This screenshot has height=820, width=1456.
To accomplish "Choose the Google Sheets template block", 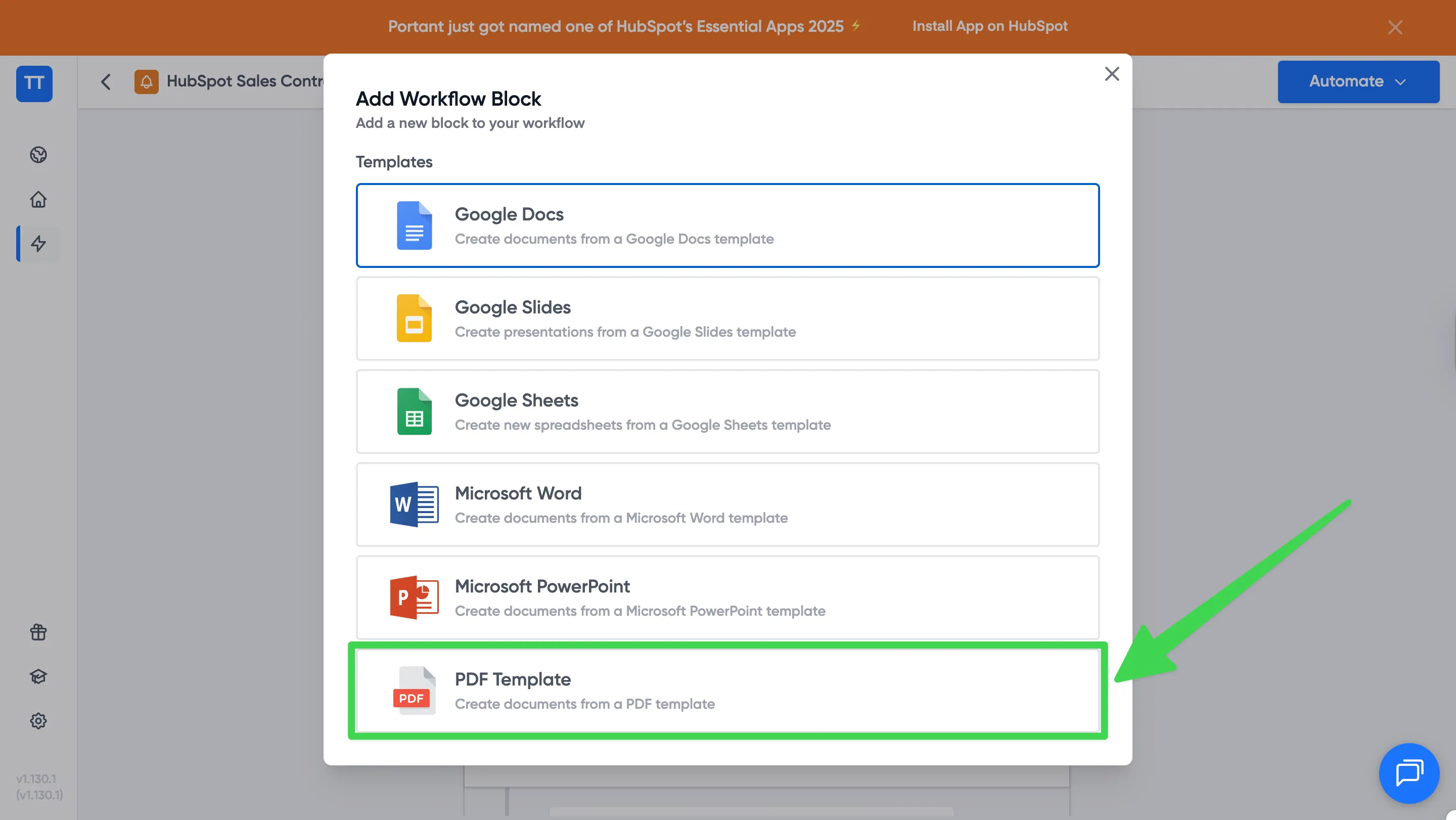I will point(727,412).
